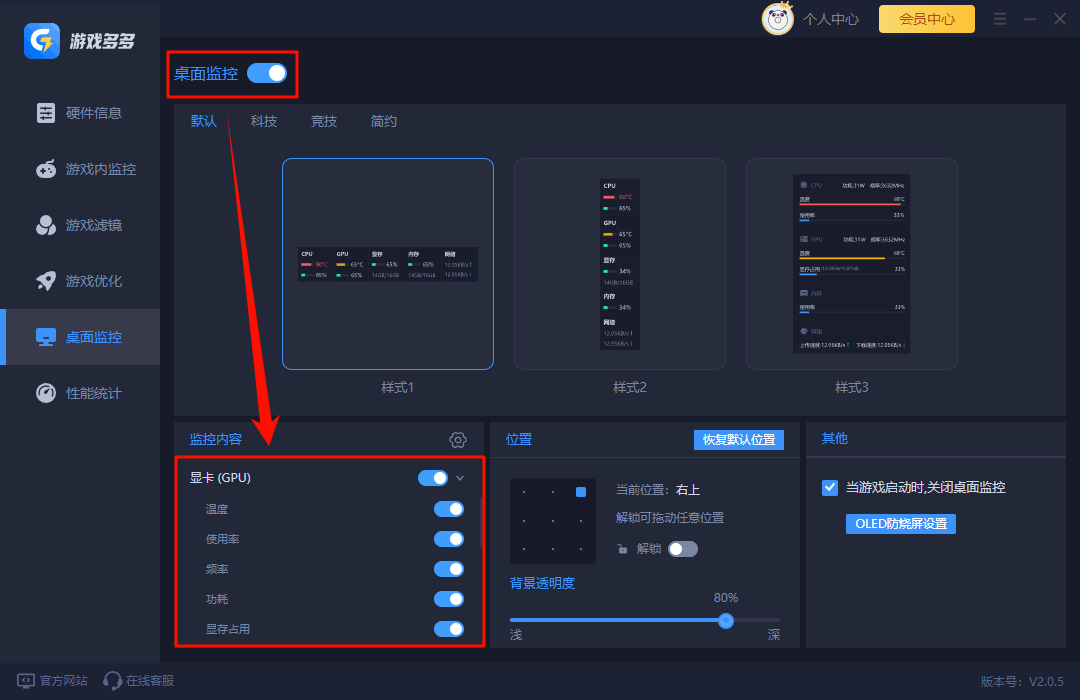Enable the 解锁 position unlock switch
Image resolution: width=1080 pixels, height=700 pixels.
[683, 548]
